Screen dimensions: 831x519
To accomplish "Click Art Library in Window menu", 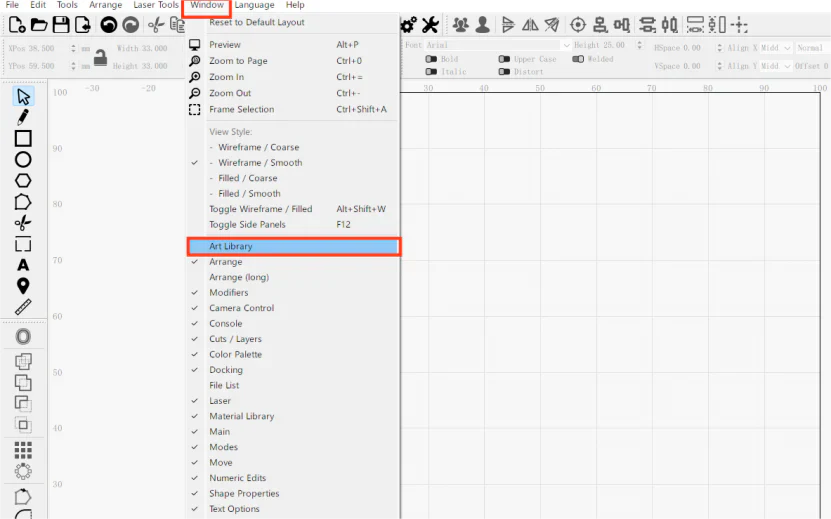I will click(x=231, y=246).
